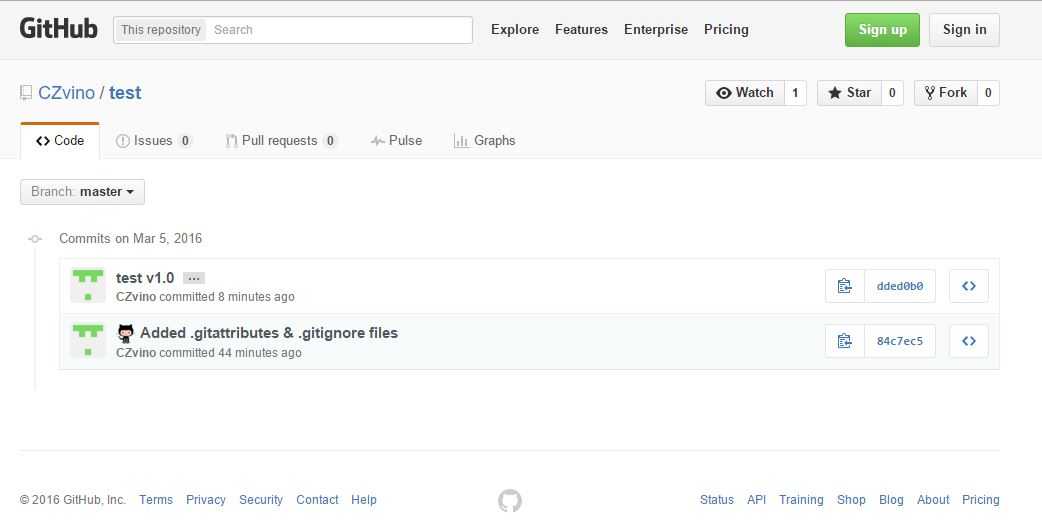Open Contact link in footer

pyautogui.click(x=317, y=500)
